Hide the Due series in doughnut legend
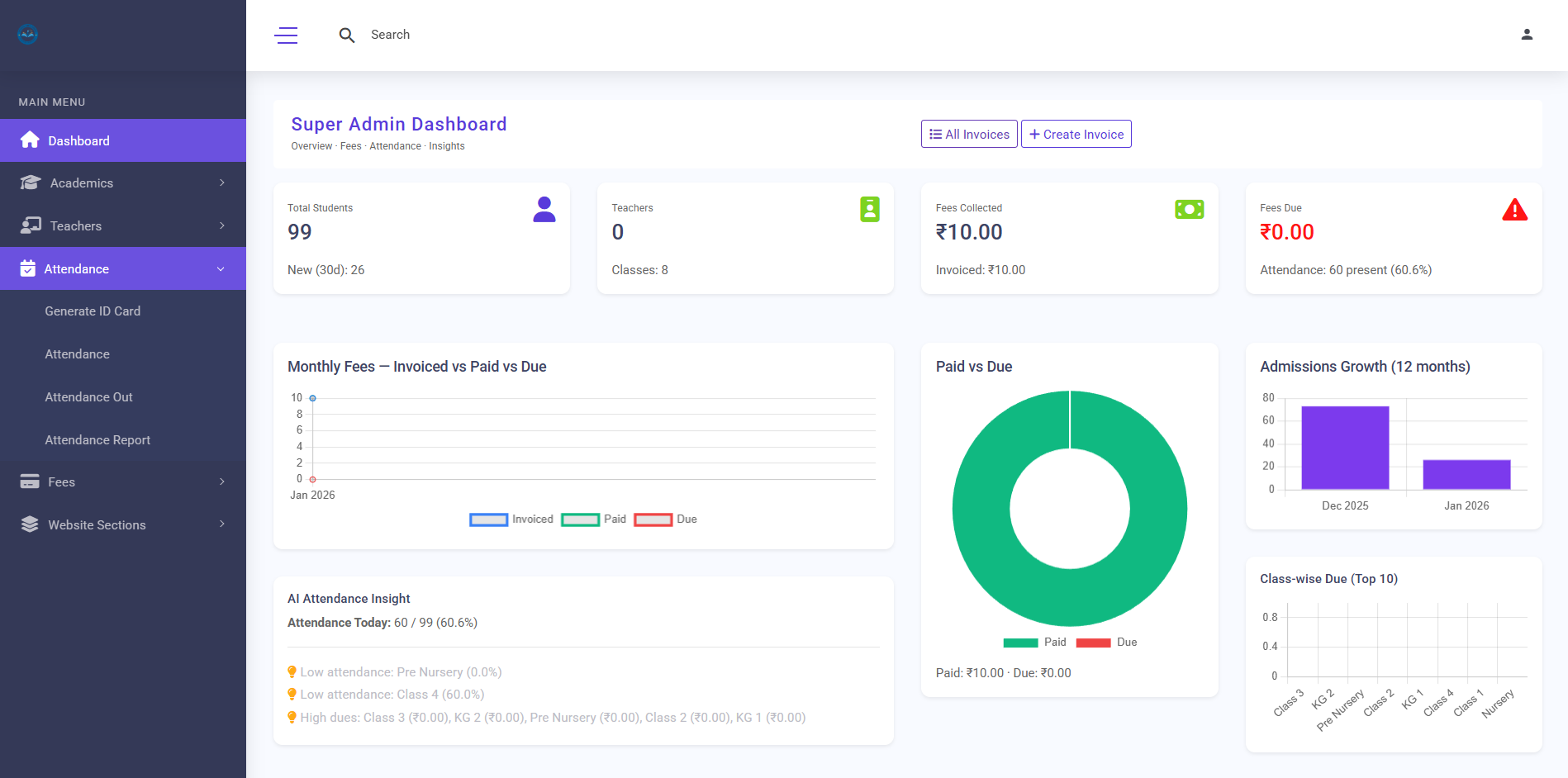1568x778 pixels. pos(1107,643)
